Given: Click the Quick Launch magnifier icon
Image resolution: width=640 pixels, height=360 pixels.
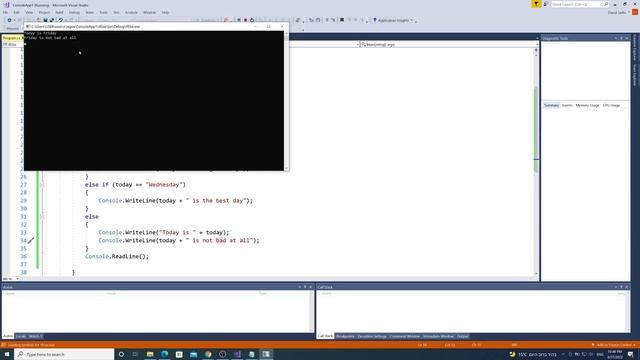Looking at the screenshot, I should [x=606, y=4].
